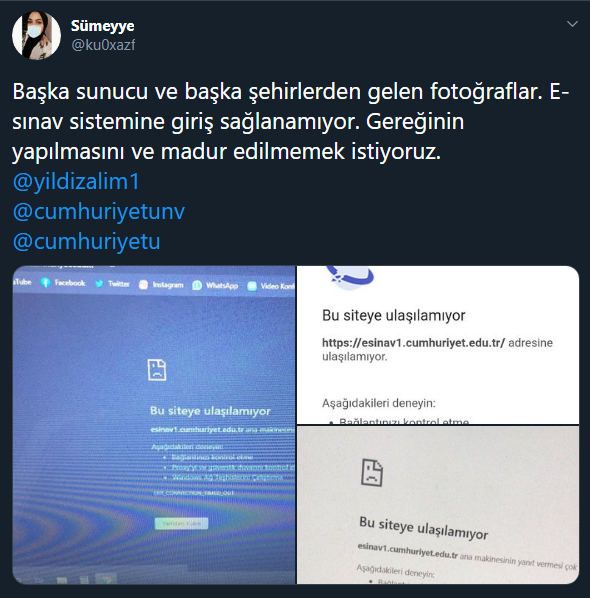Open the @ku0xazf handle link

point(103,45)
